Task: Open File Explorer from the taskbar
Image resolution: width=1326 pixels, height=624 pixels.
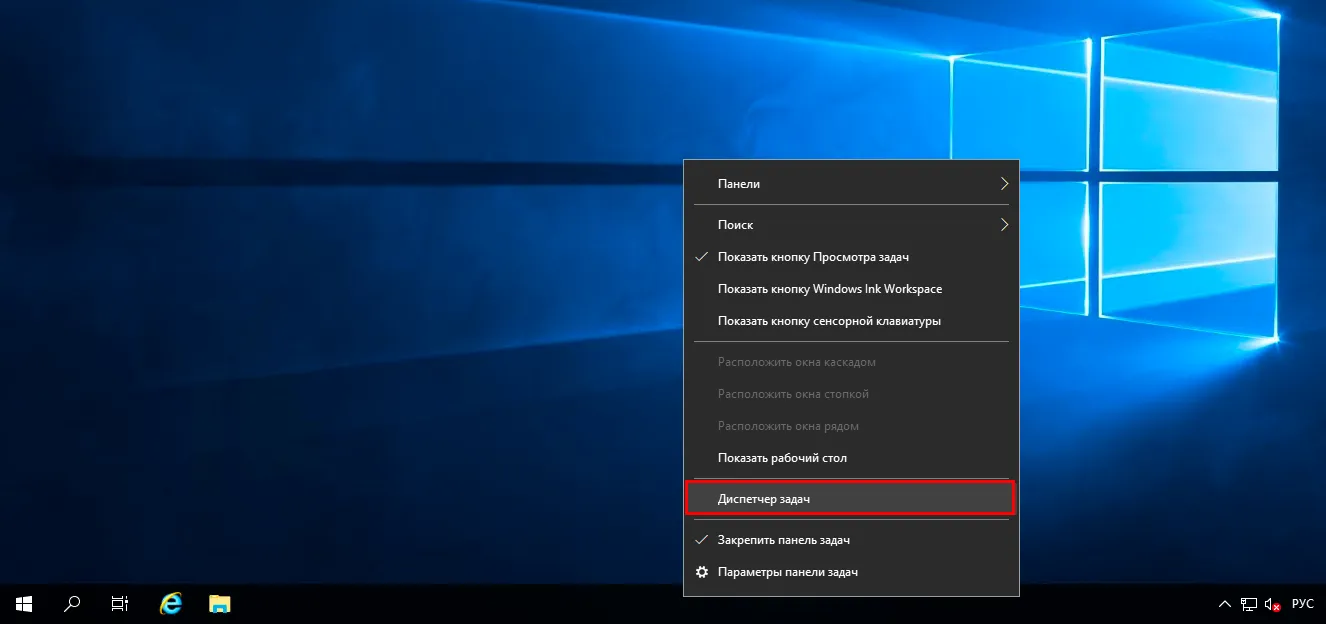Action: pos(220,604)
